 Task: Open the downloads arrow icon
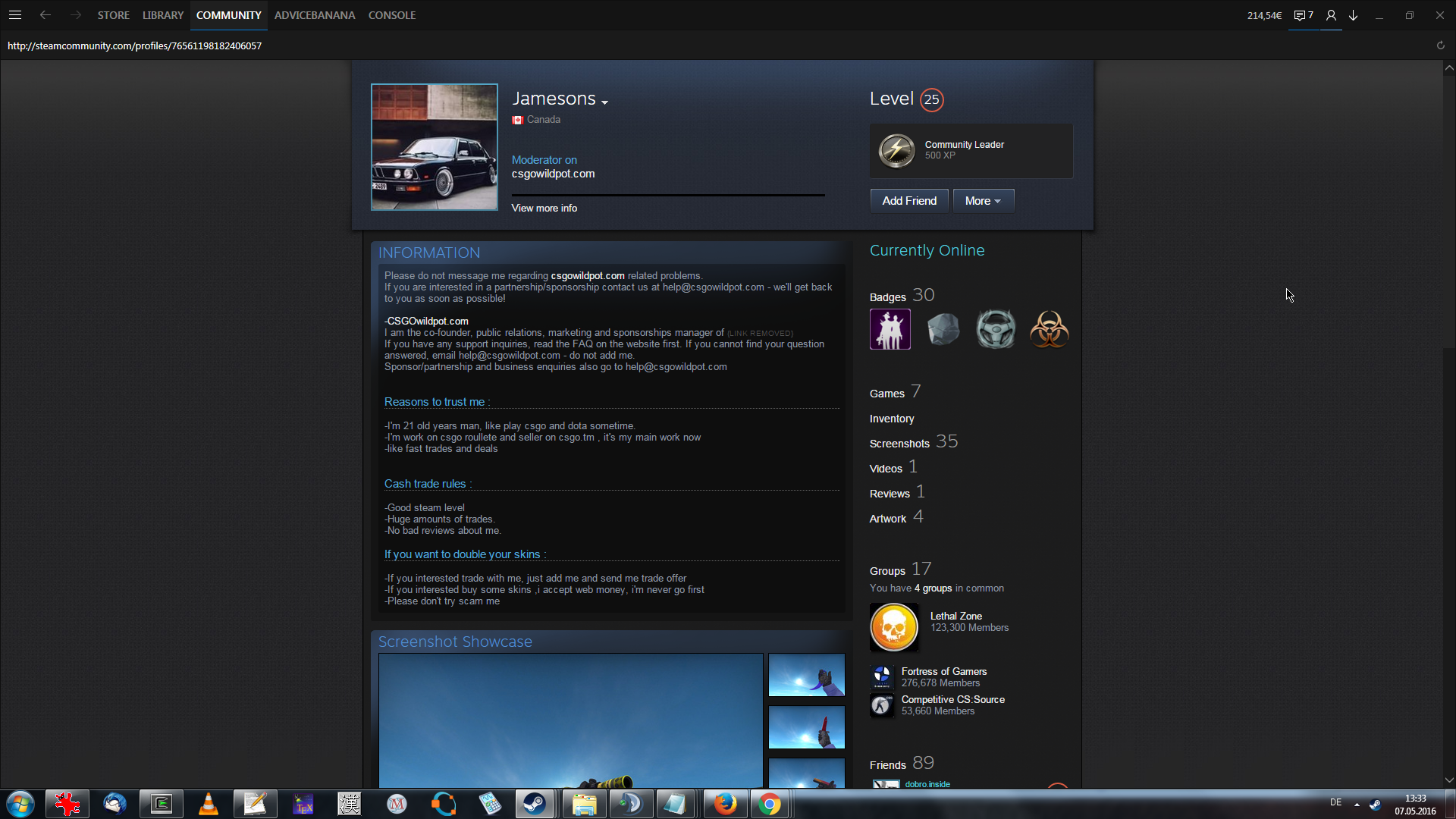coord(1353,15)
